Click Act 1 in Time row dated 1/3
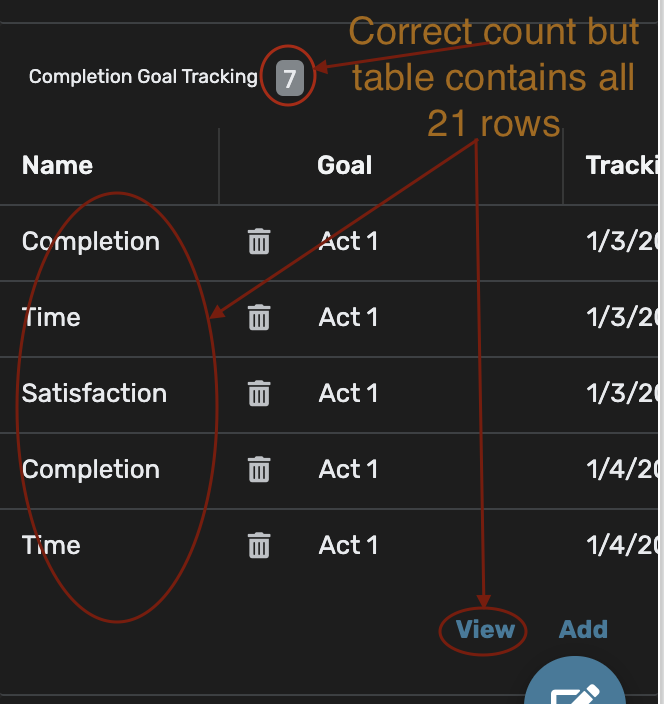 [348, 317]
